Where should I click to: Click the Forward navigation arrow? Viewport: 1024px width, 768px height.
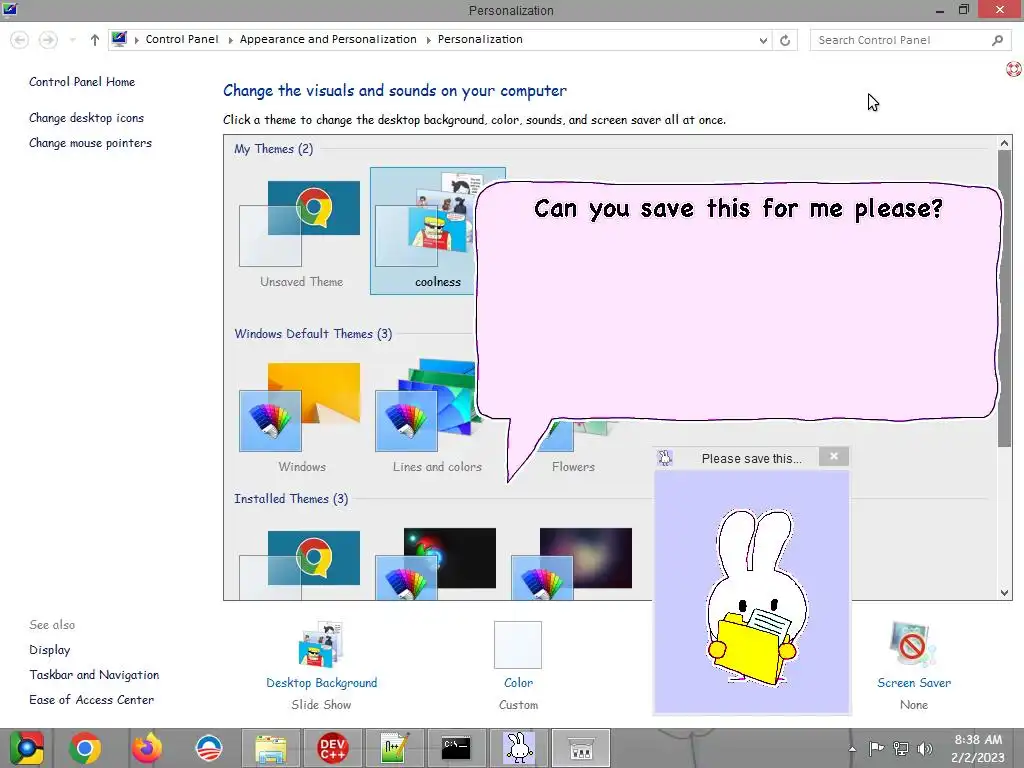[x=48, y=40]
